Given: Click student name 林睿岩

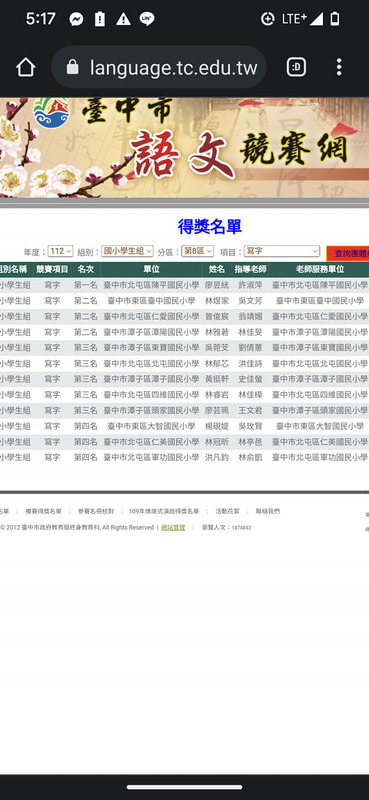Looking at the screenshot, I should [217, 395].
